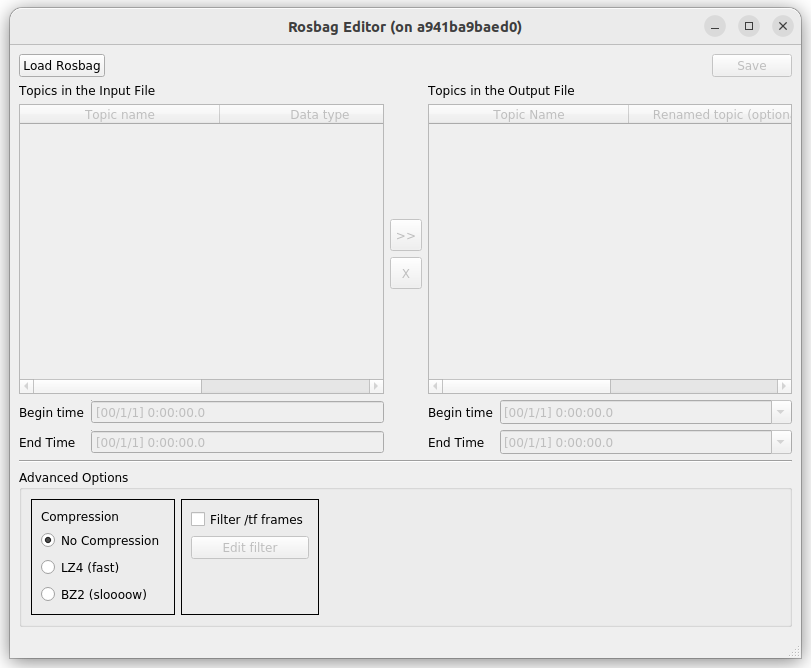Screen dimensions: 811x668
Task: Click output table scrollbar right arrow
Action: pos(784,386)
